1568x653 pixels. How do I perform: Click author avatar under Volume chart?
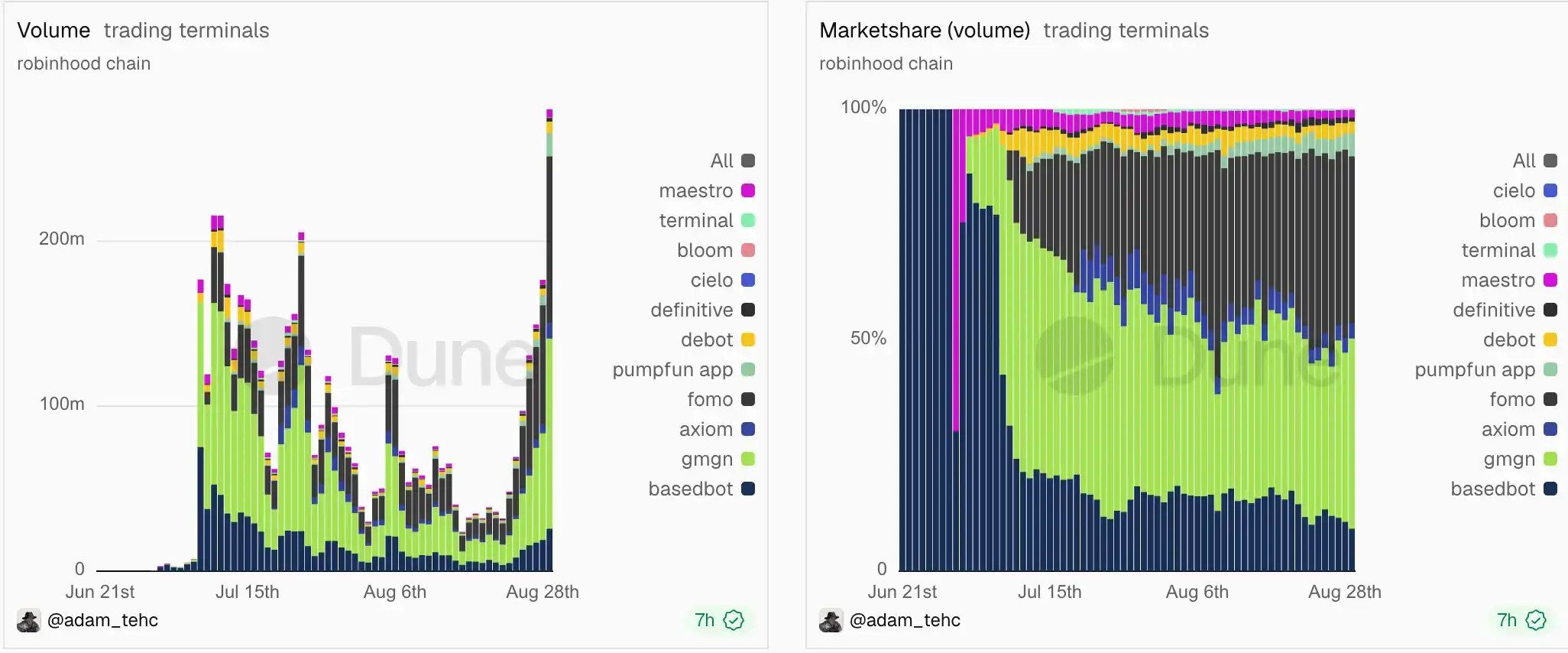(29, 621)
